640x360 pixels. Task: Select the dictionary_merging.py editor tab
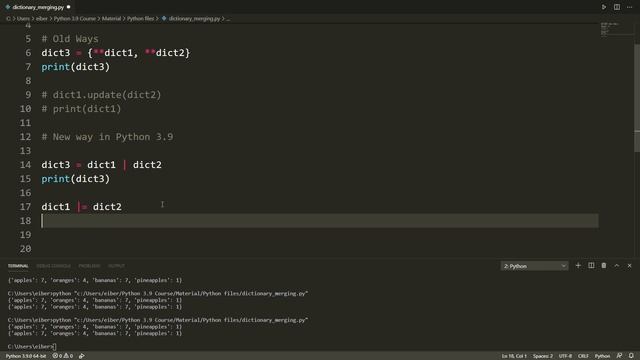pyautogui.click(x=38, y=7)
